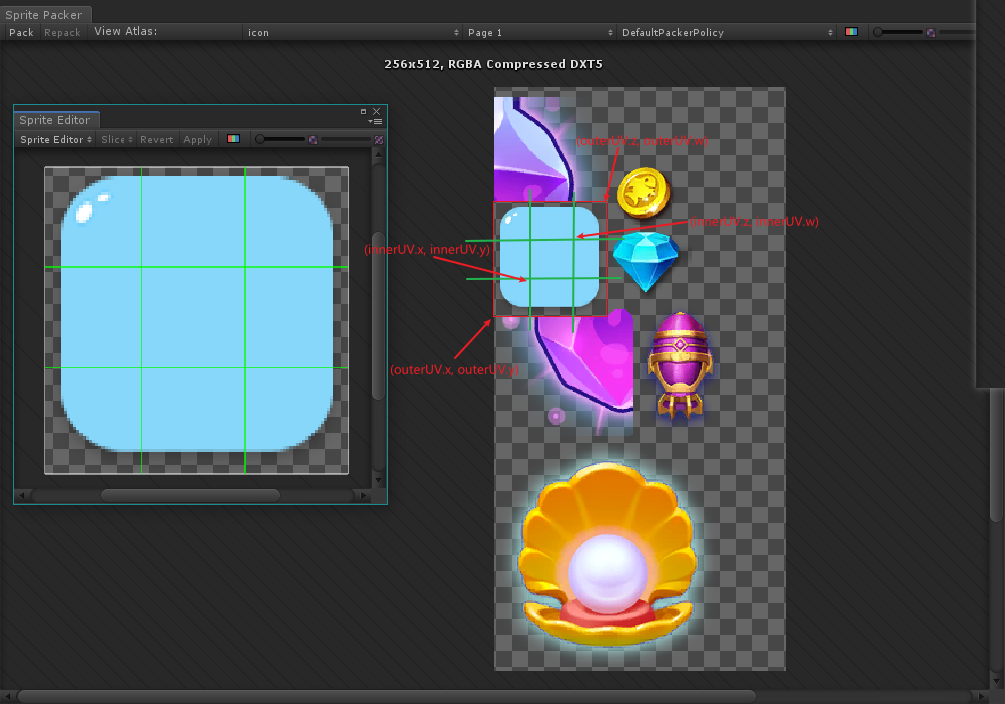Viewport: 1005px width, 704px height.
Task: Open the 'Page 1' atlas page dropdown
Action: point(540,32)
